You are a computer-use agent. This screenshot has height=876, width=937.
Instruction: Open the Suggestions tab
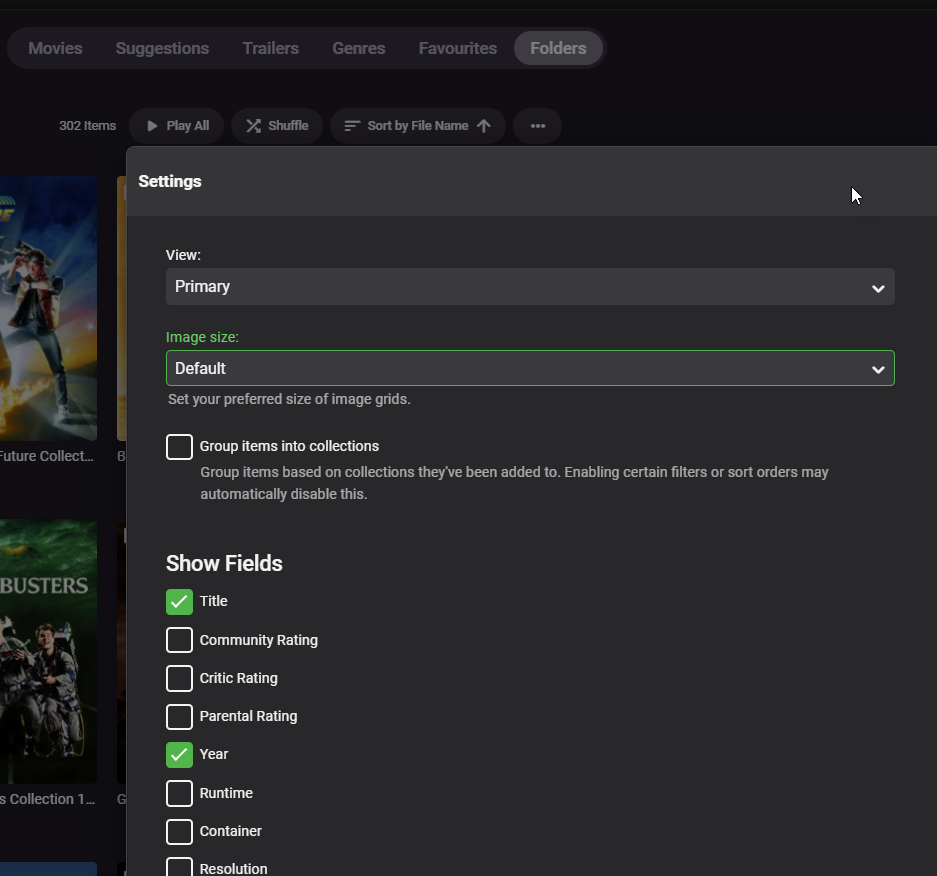tap(162, 48)
